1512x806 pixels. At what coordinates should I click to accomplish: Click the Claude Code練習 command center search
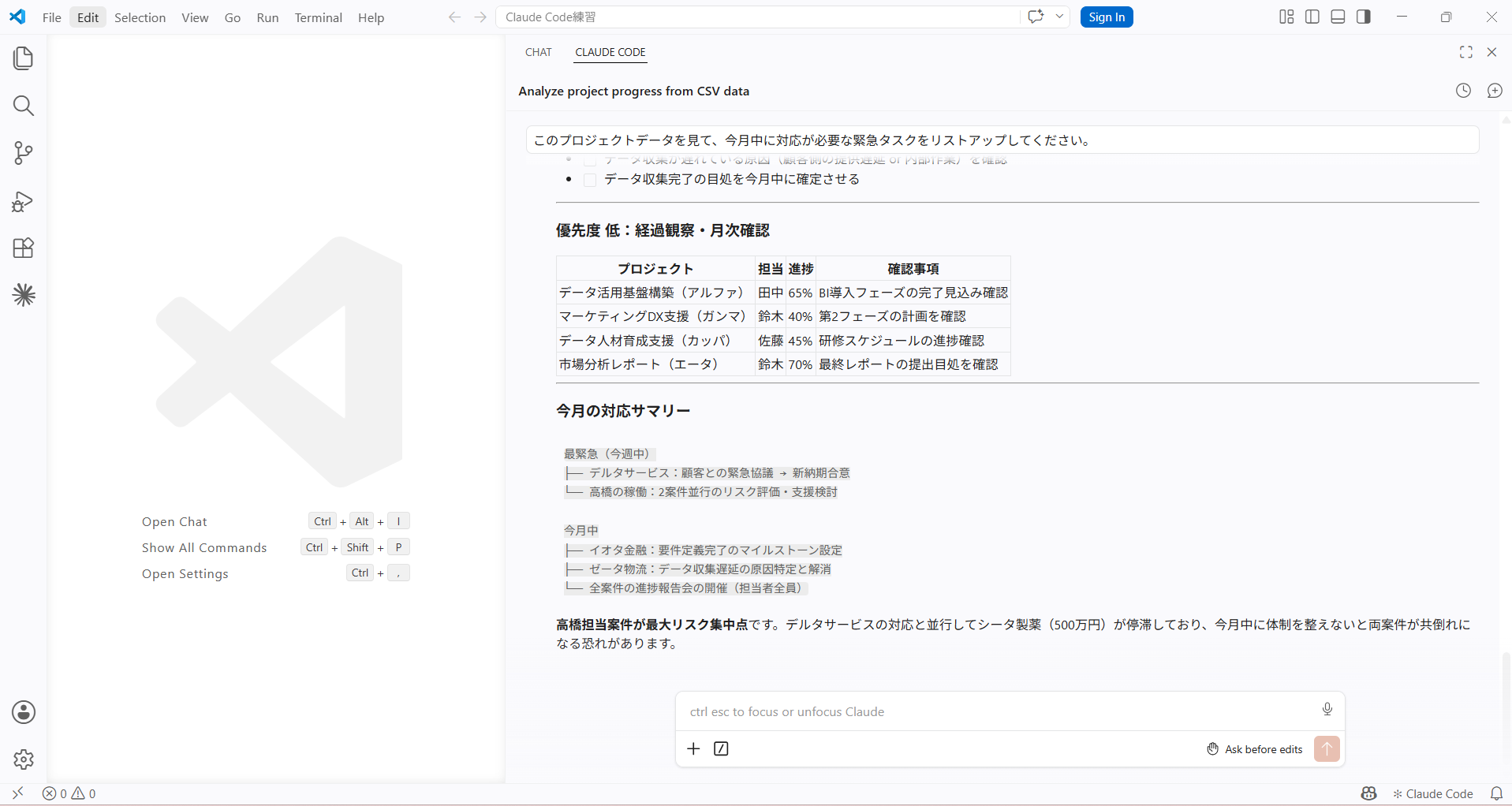click(x=757, y=17)
